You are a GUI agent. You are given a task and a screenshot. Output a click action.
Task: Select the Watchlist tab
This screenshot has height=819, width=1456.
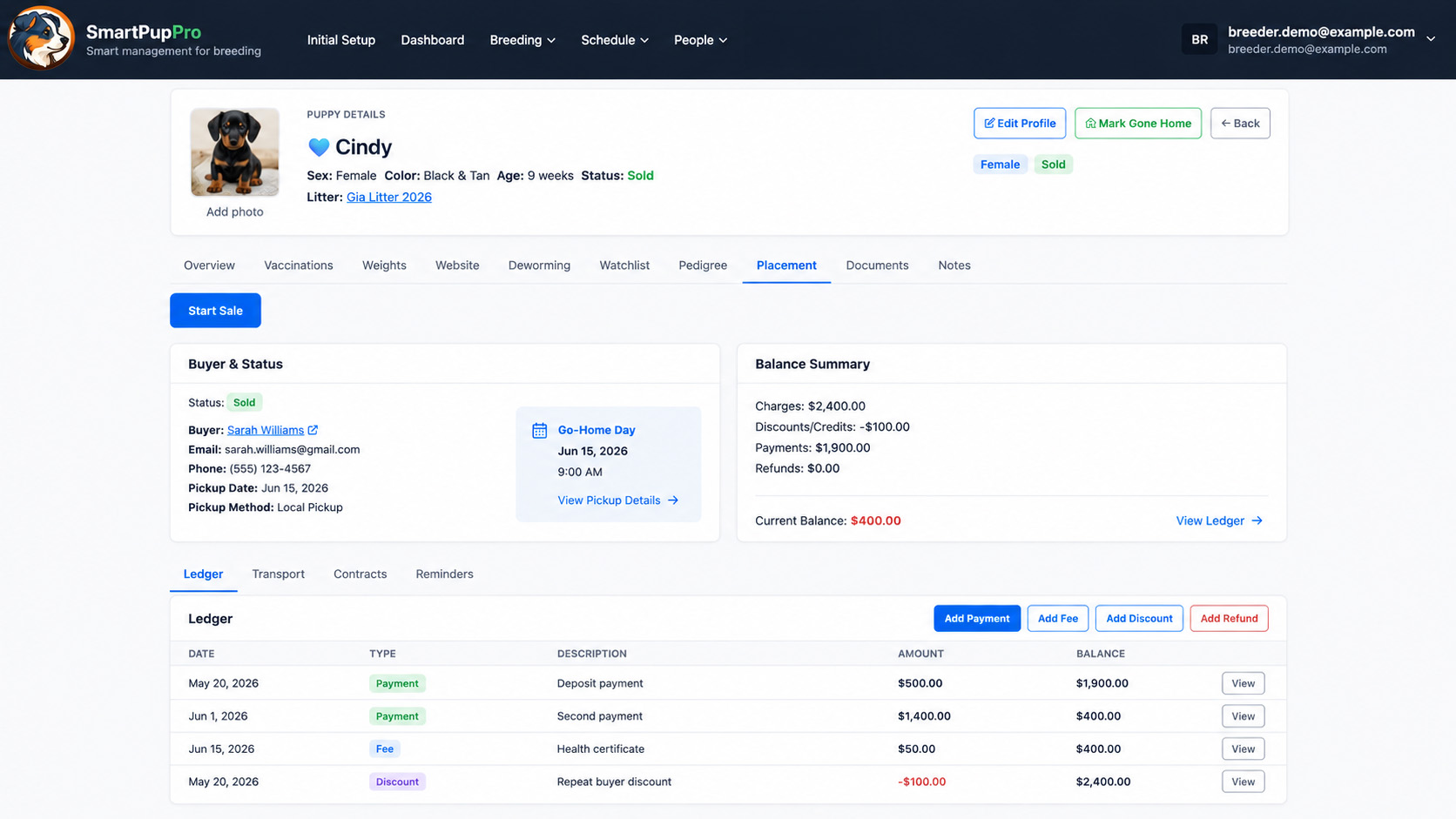(x=624, y=265)
